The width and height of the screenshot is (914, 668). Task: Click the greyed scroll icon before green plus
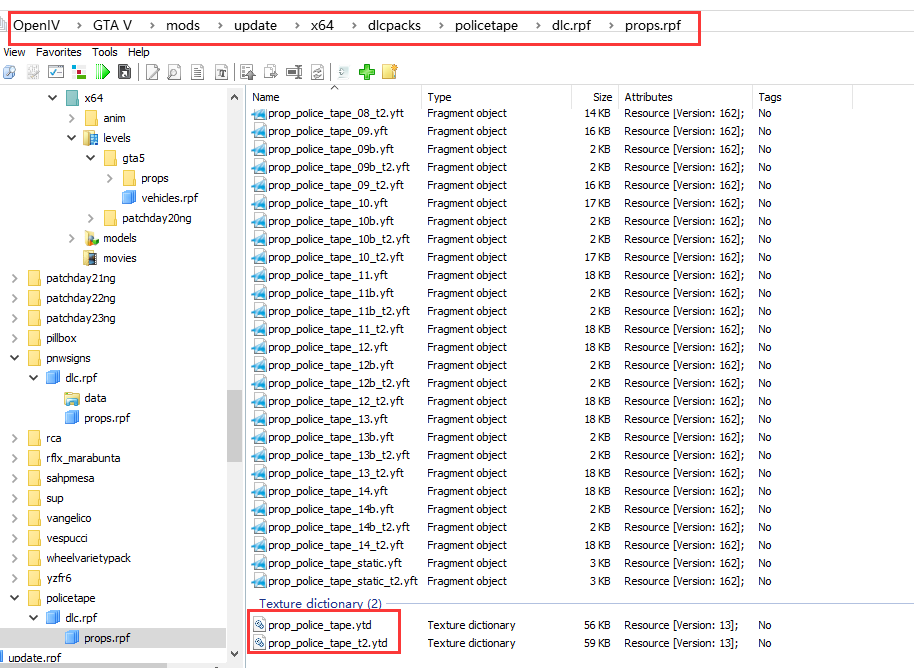(343, 72)
